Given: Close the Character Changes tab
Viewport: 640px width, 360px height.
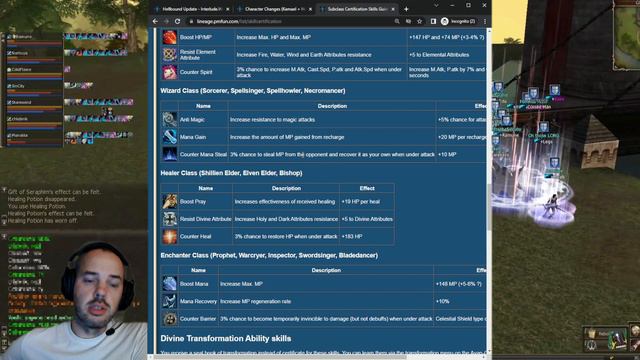Looking at the screenshot, I should click(310, 9).
